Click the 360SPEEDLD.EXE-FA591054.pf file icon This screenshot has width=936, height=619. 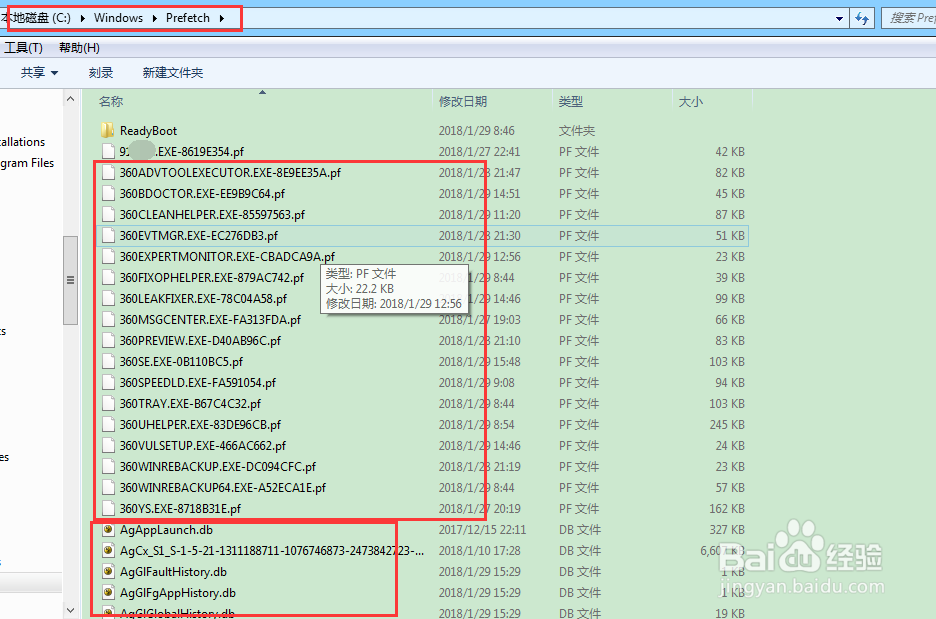tap(108, 383)
